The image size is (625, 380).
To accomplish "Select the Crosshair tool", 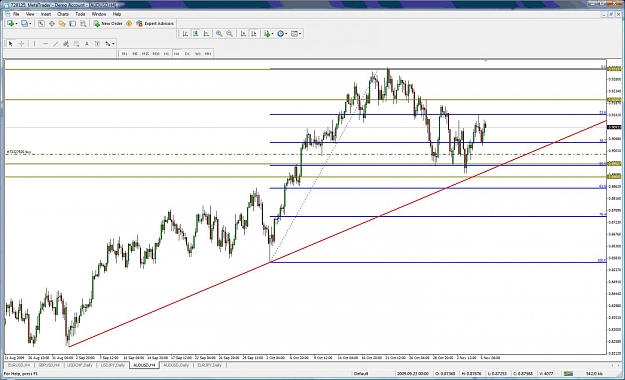I will (21, 44).
